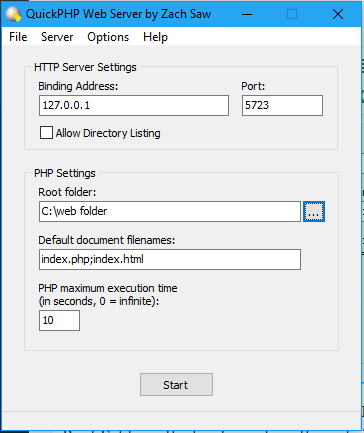364x433 pixels.
Task: Click the 'HTTP Server Settings' group label
Action: [x=85, y=67]
